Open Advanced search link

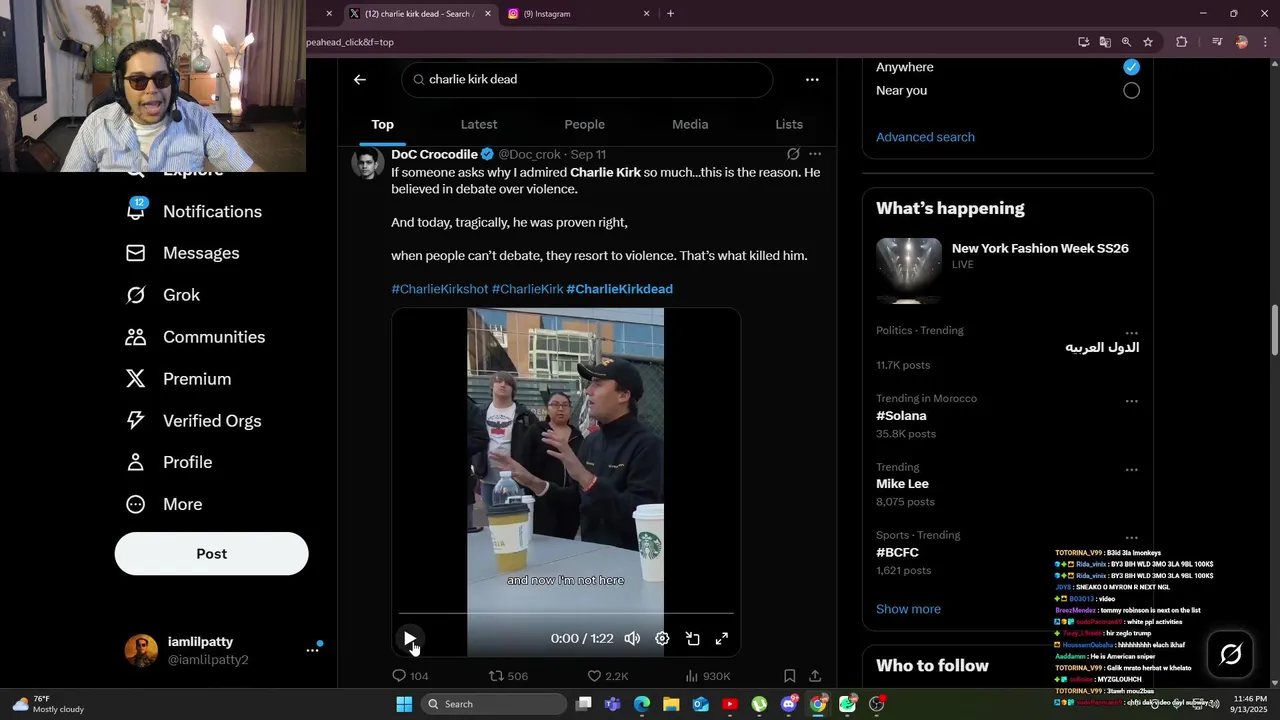(925, 137)
